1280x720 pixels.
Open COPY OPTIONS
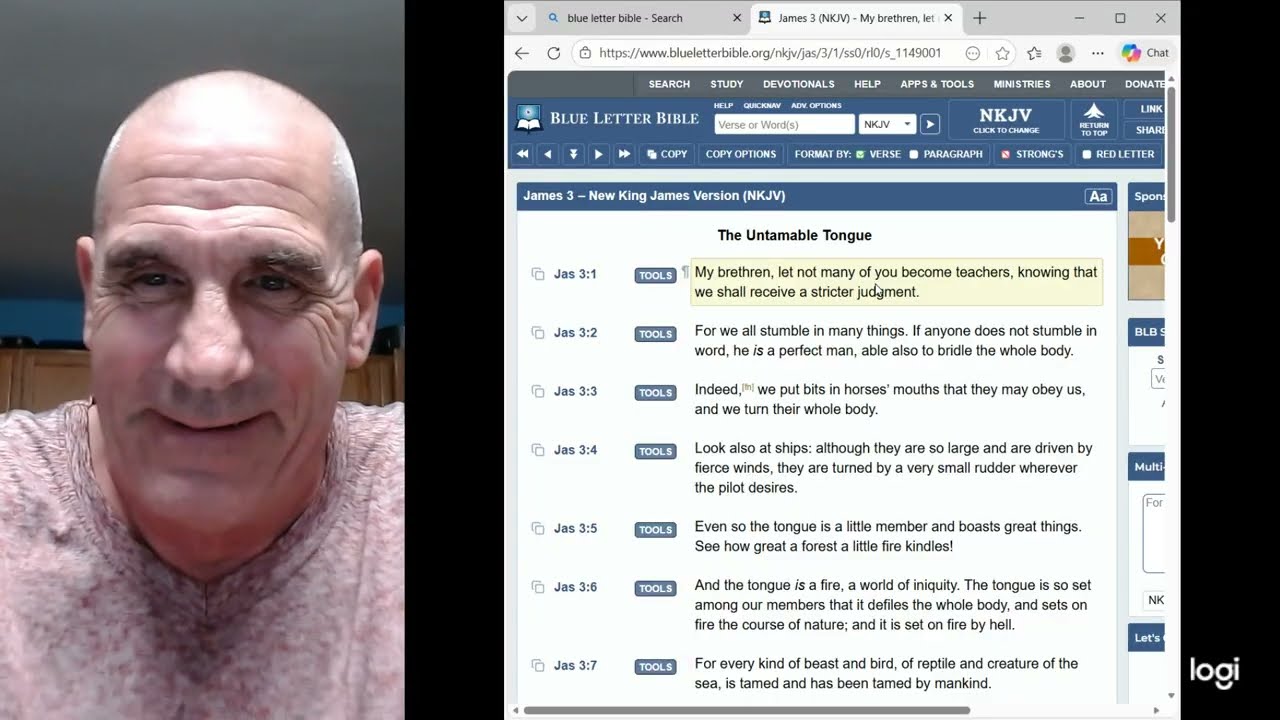(x=741, y=154)
